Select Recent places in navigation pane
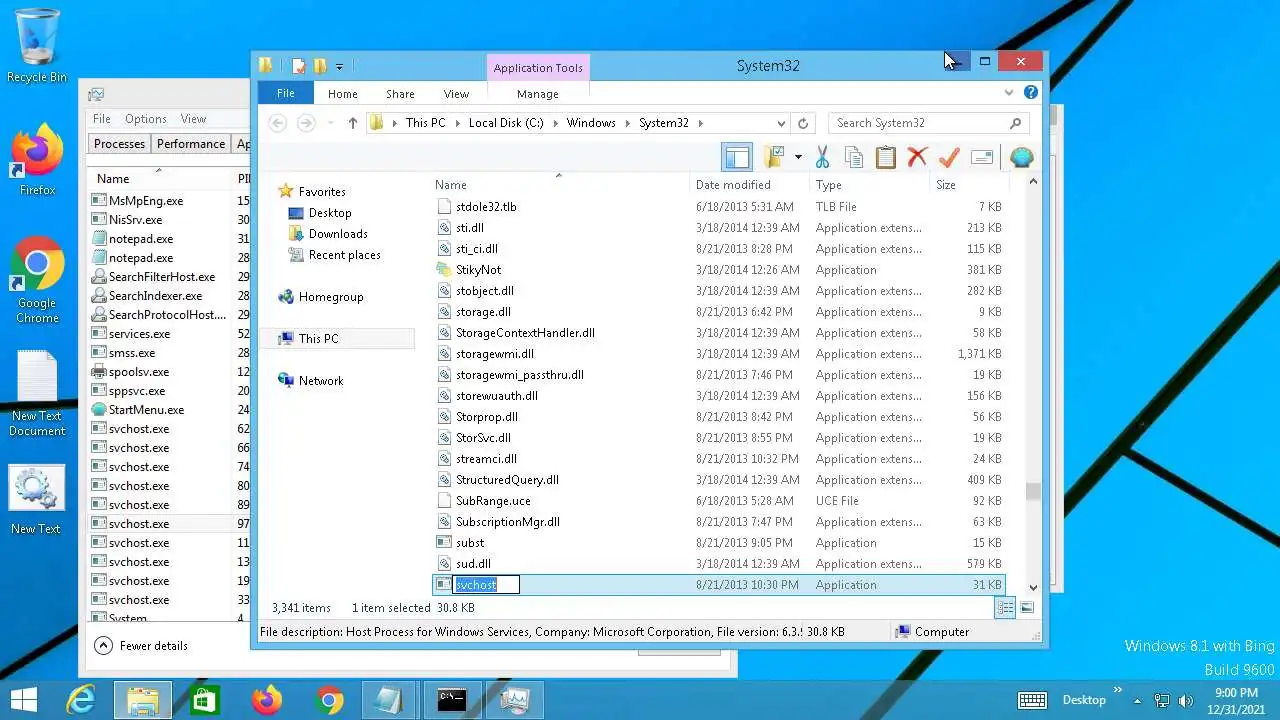Viewport: 1280px width, 720px height. tap(344, 255)
